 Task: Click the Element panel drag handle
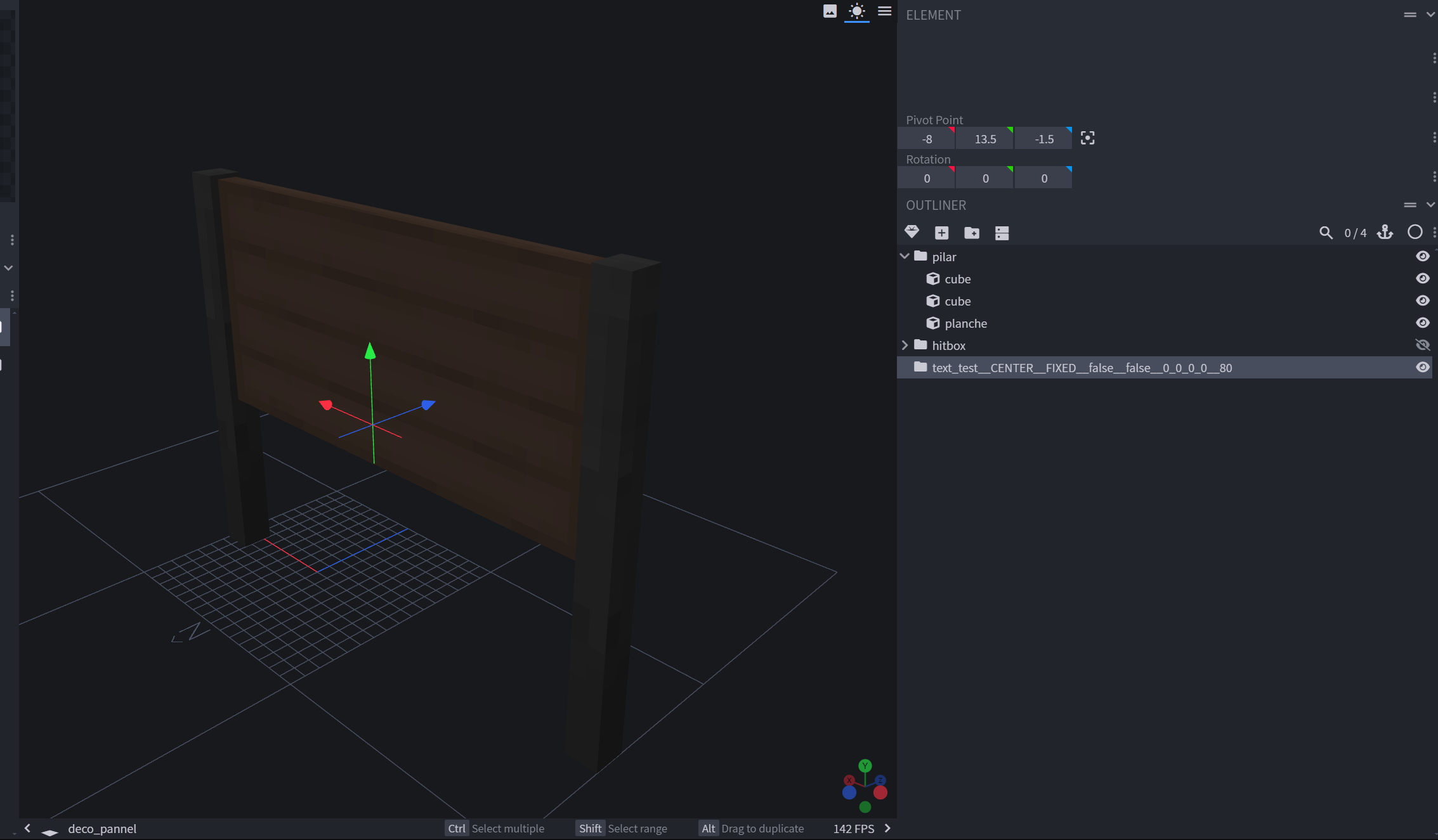1409,15
